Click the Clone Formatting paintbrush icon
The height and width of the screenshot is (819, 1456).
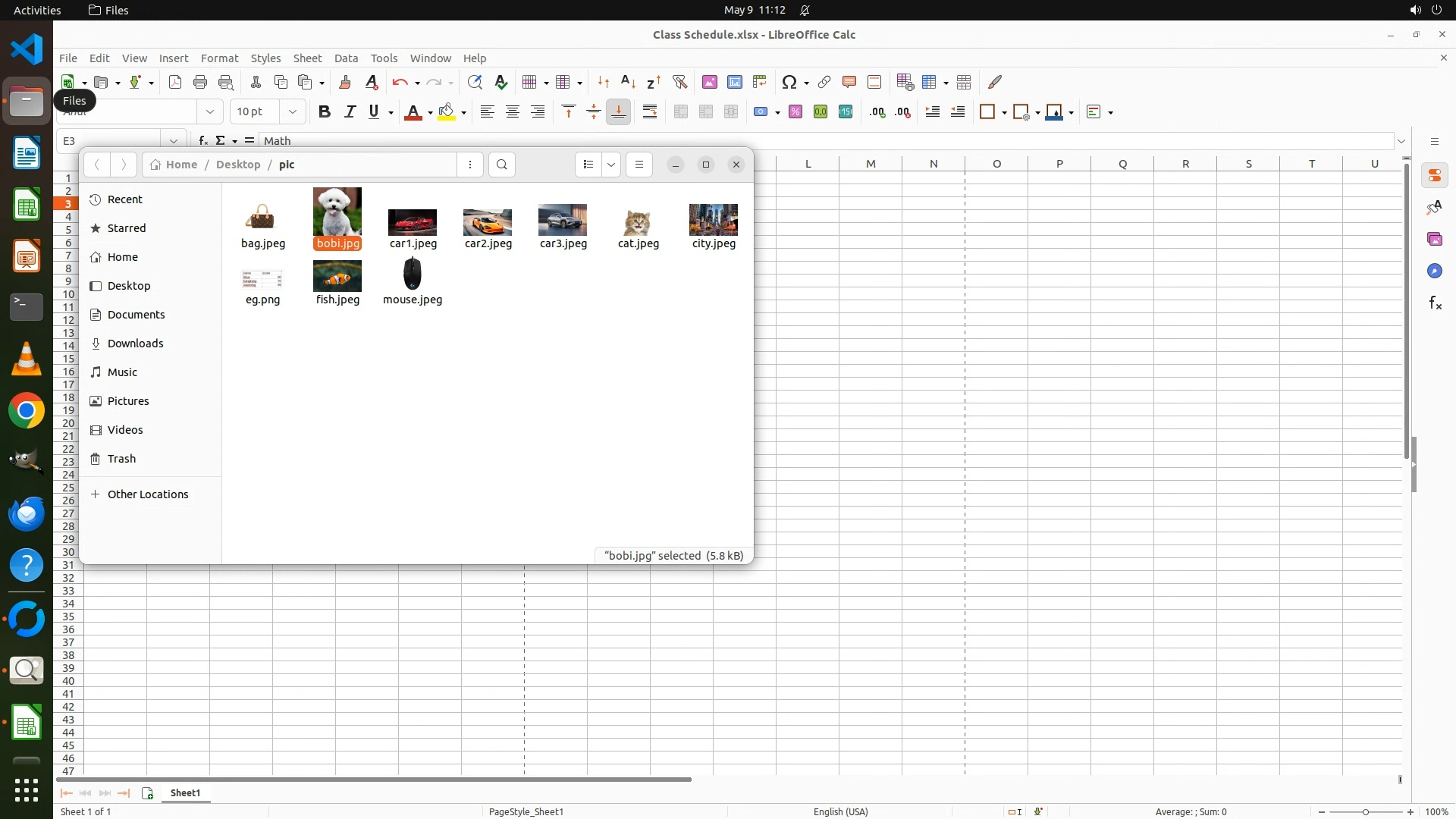pyautogui.click(x=345, y=82)
